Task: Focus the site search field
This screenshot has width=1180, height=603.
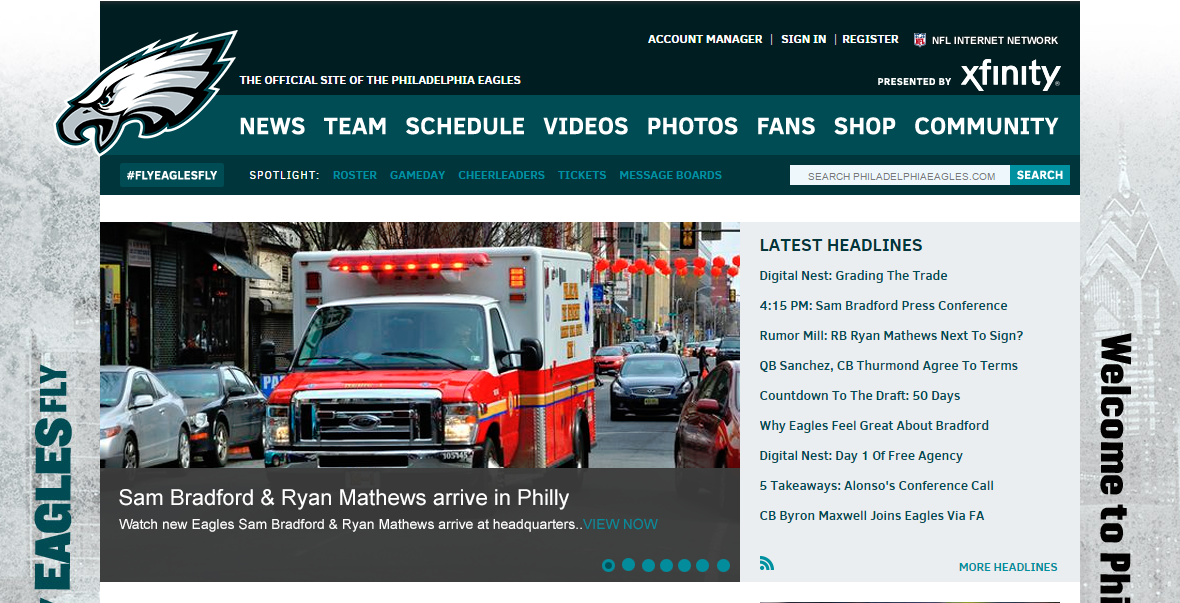Action: tap(899, 175)
